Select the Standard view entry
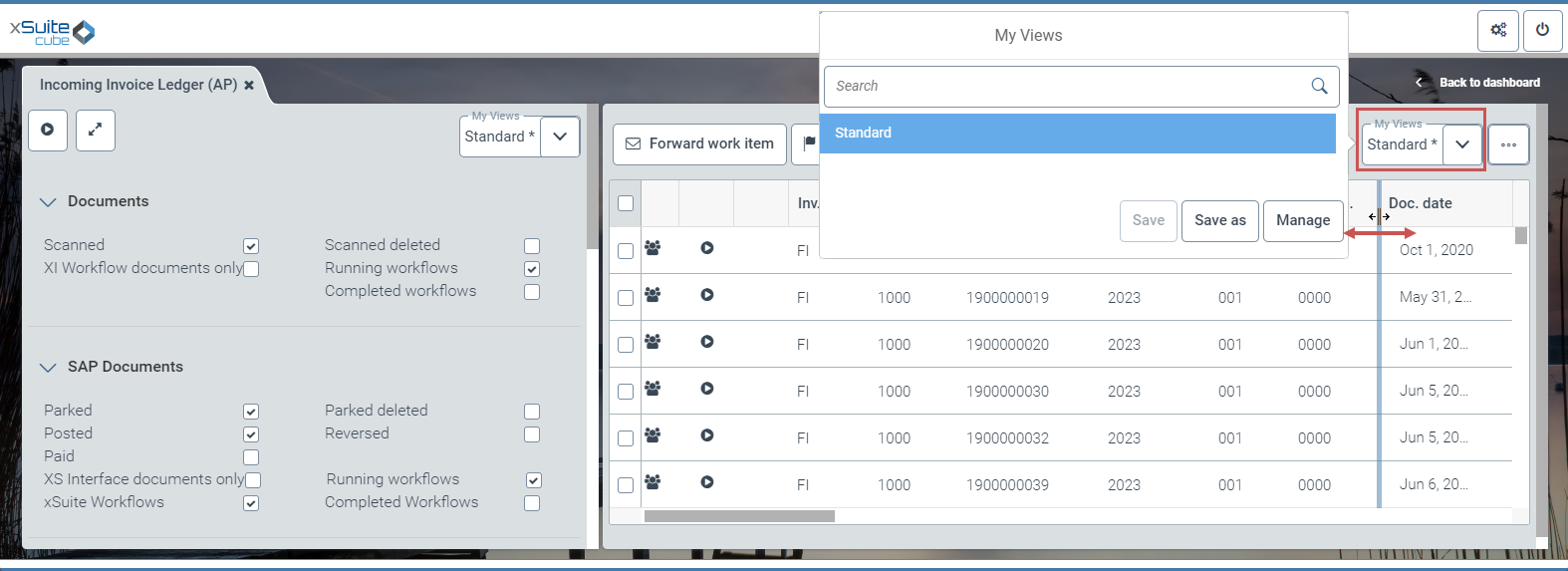This screenshot has height=571, width=1568. pyautogui.click(x=1077, y=133)
